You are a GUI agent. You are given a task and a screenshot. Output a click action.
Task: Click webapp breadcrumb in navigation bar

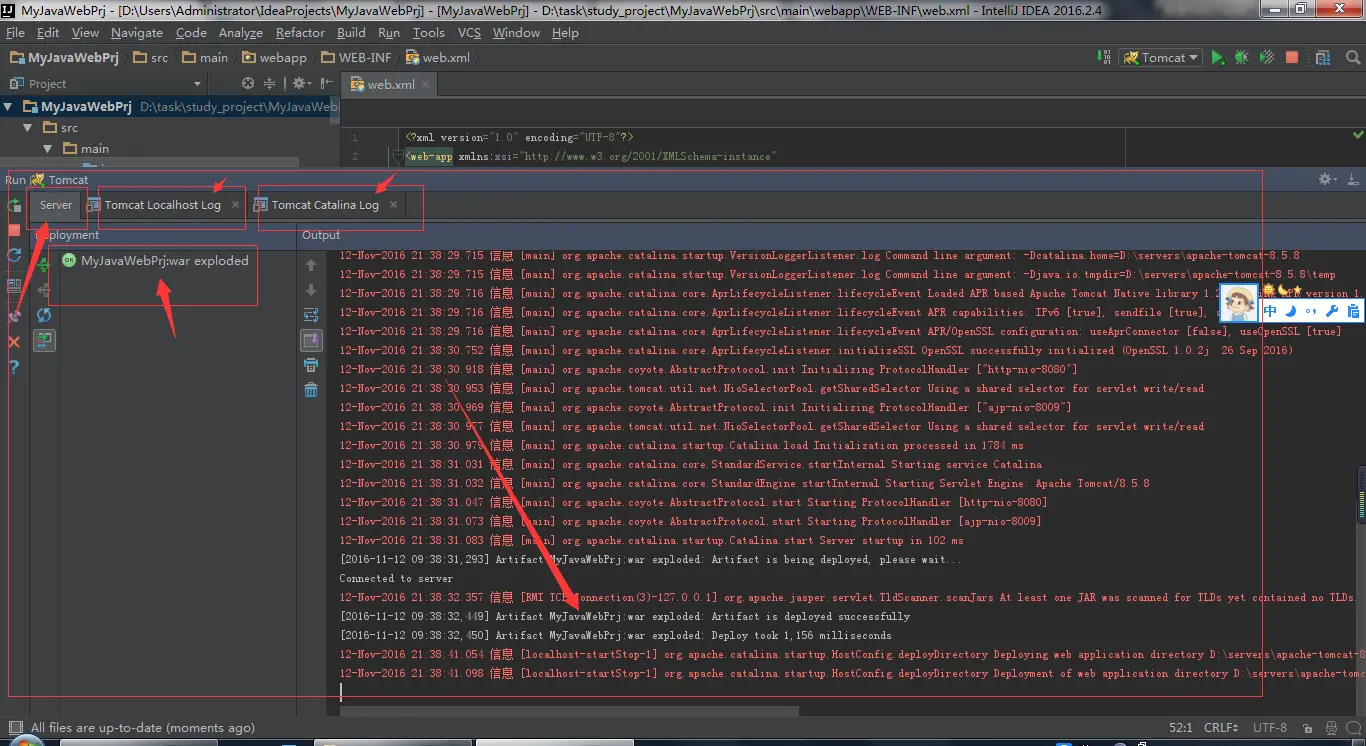(275, 58)
